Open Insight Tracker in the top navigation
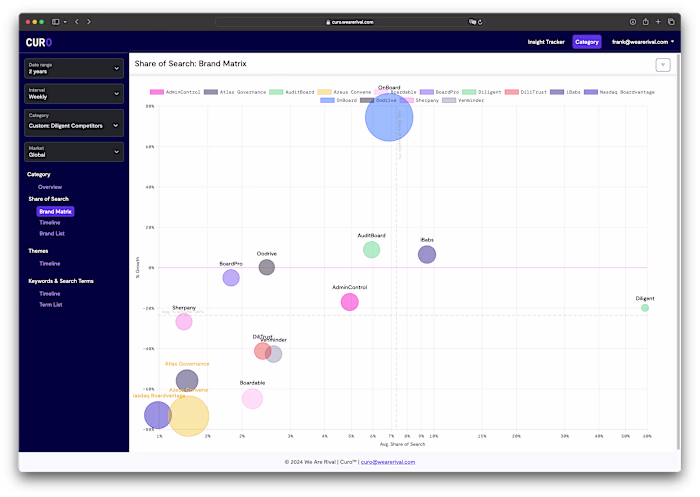The width and height of the screenshot is (700, 497). coord(546,42)
